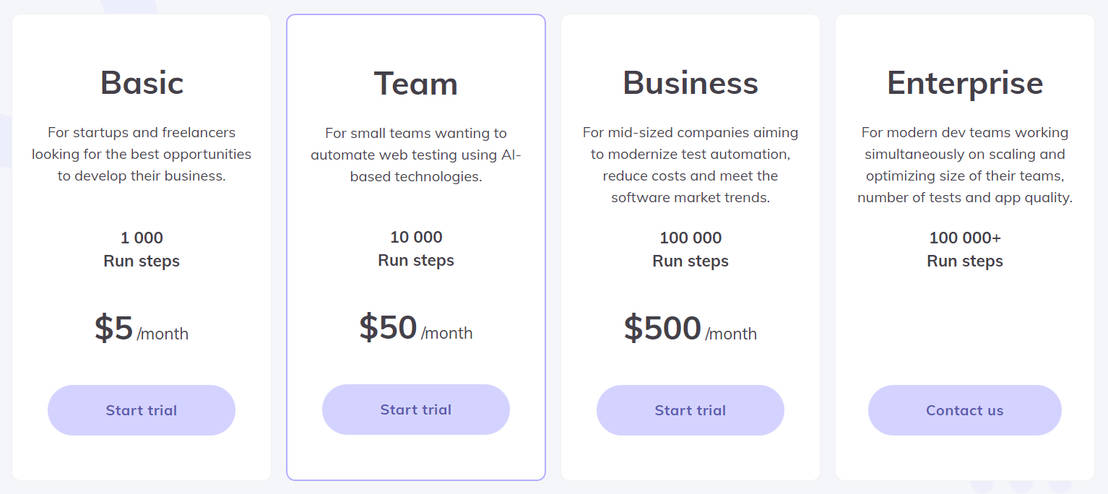This screenshot has height=494, width=1108.
Task: Select the Team plan heading
Action: point(415,83)
